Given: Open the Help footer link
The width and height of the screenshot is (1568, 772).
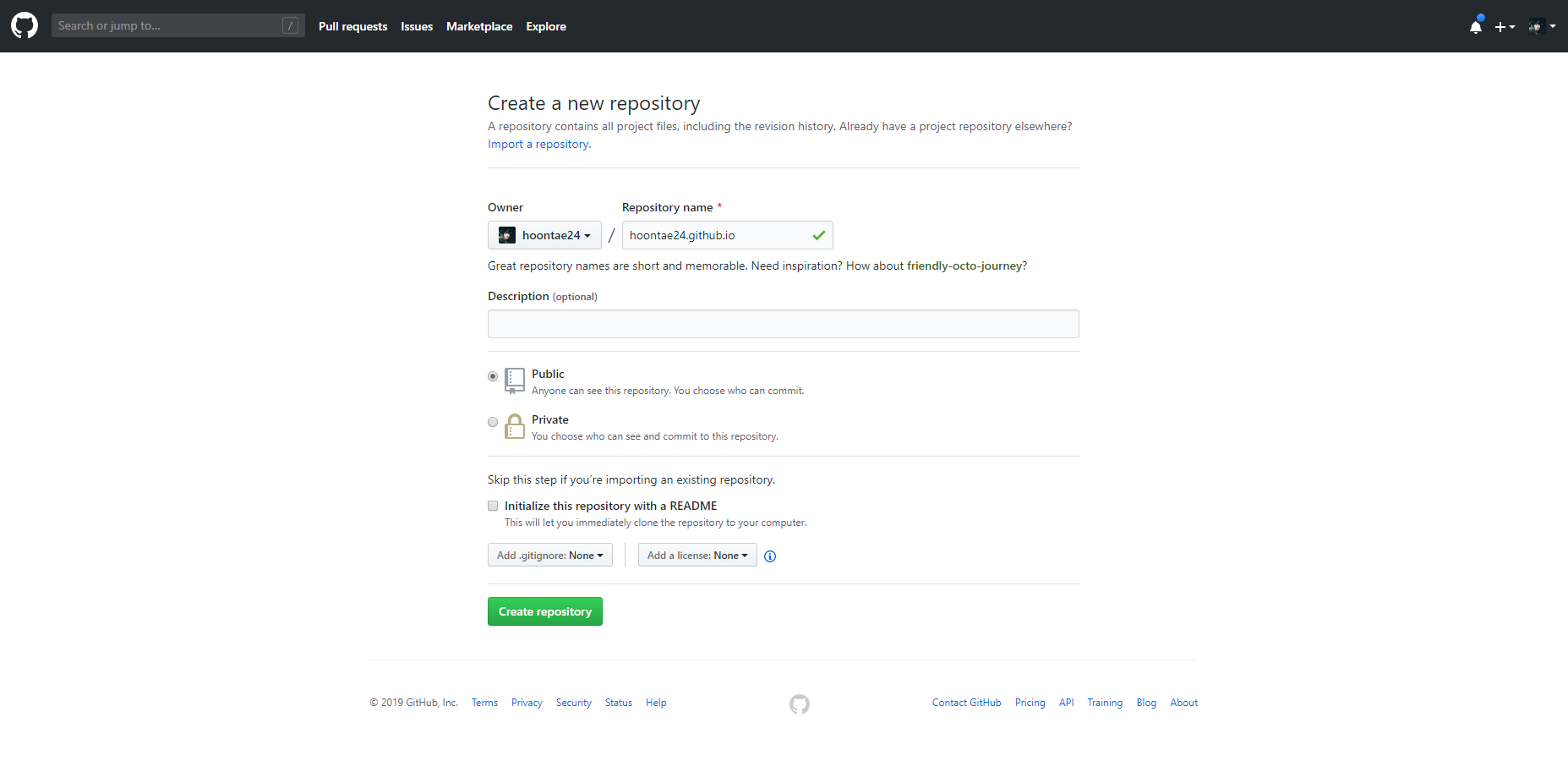Looking at the screenshot, I should [656, 703].
